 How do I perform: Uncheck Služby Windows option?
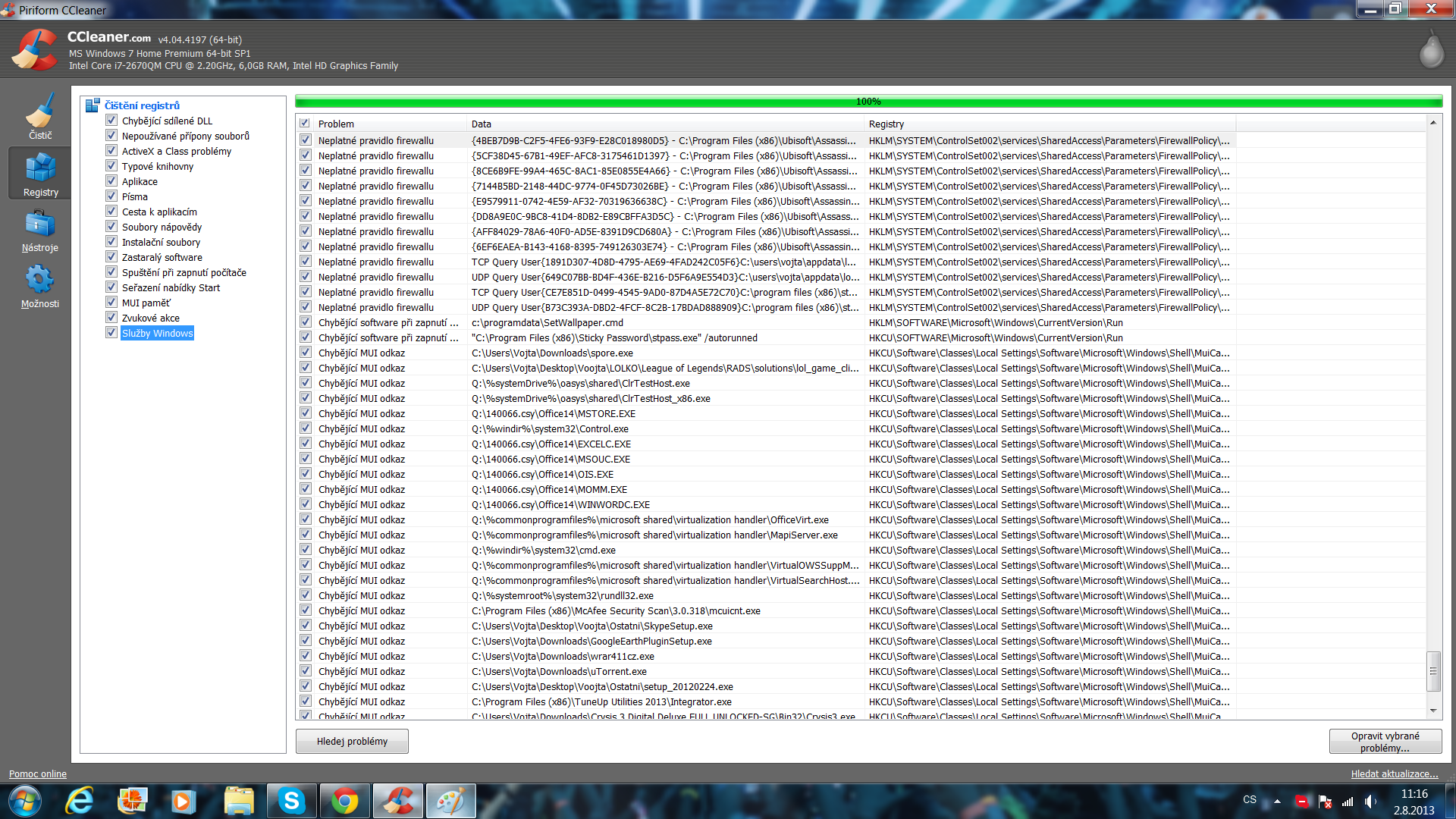111,333
